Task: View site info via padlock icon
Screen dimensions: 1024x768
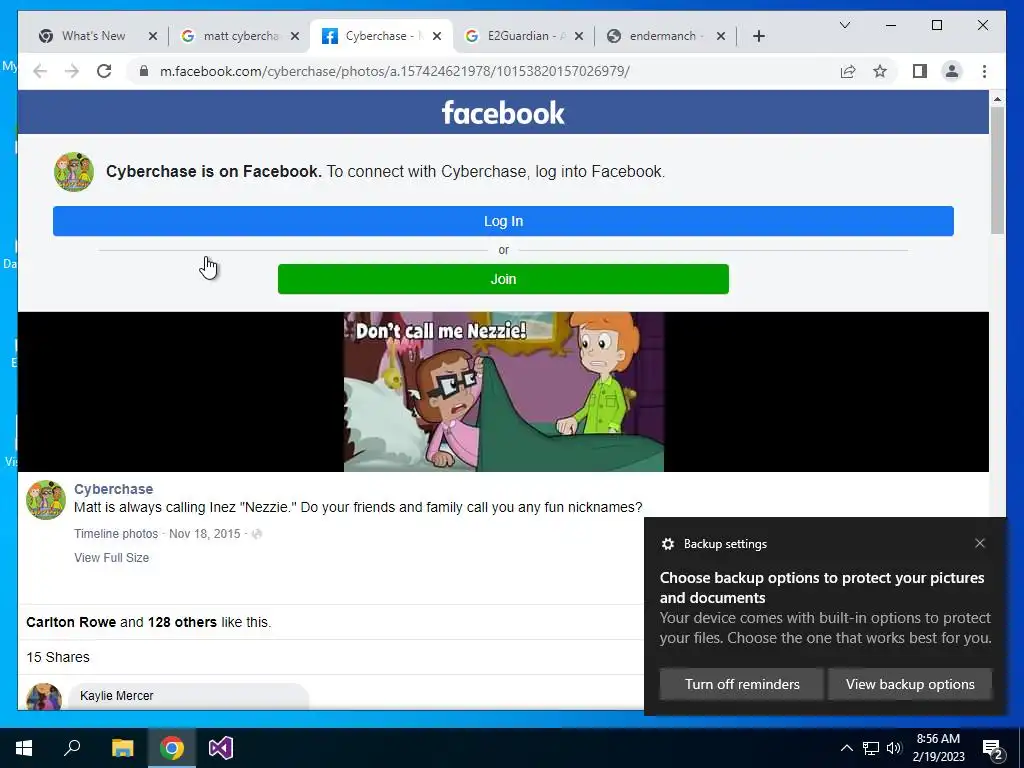Action: pos(144,71)
